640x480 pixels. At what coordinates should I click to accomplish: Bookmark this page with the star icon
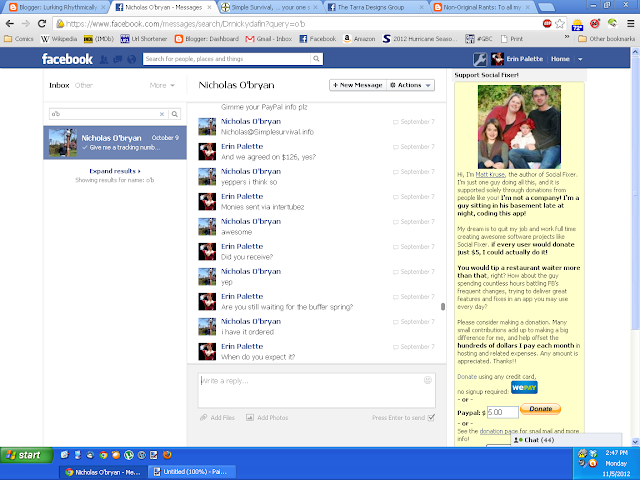[560, 24]
